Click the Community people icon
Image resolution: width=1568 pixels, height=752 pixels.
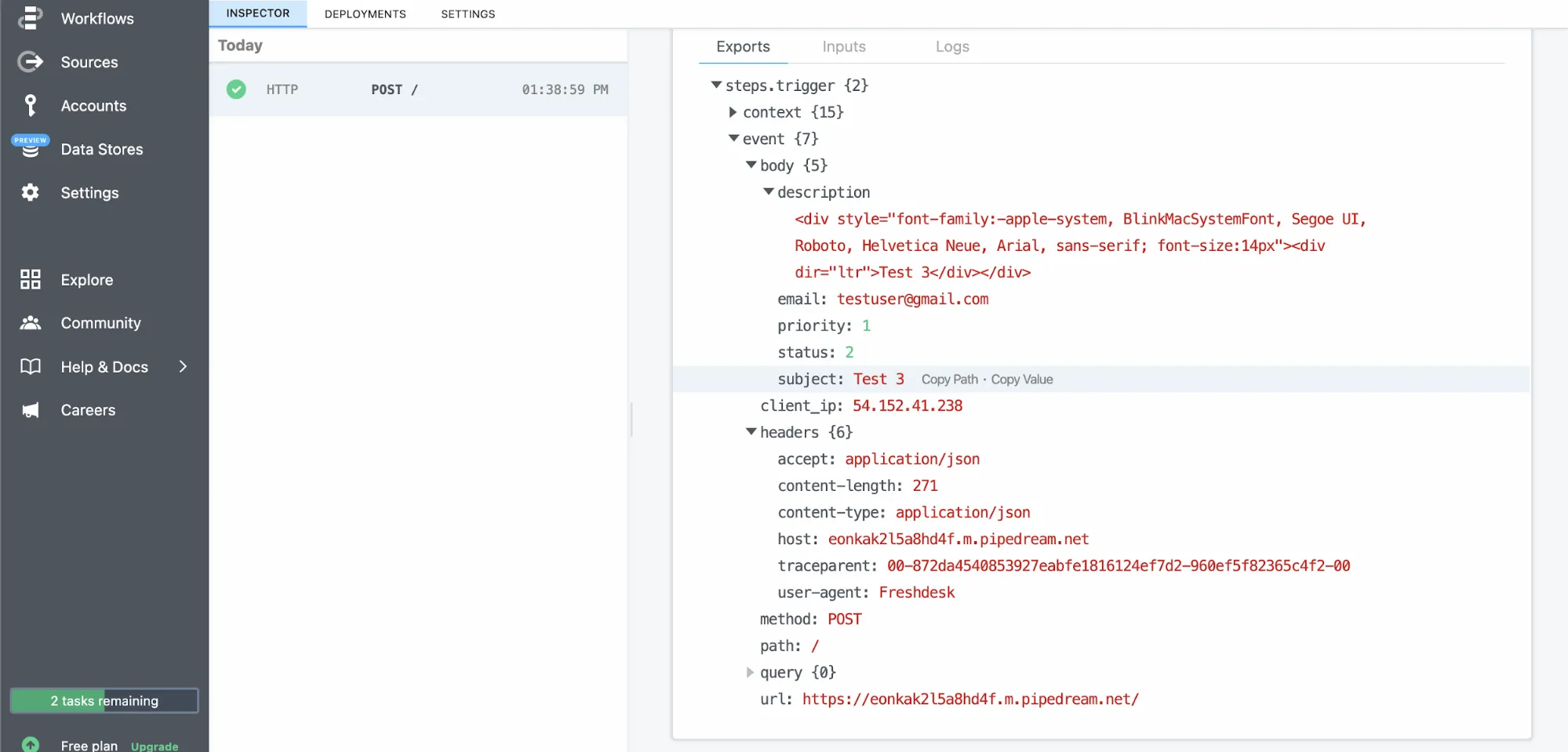pos(30,323)
